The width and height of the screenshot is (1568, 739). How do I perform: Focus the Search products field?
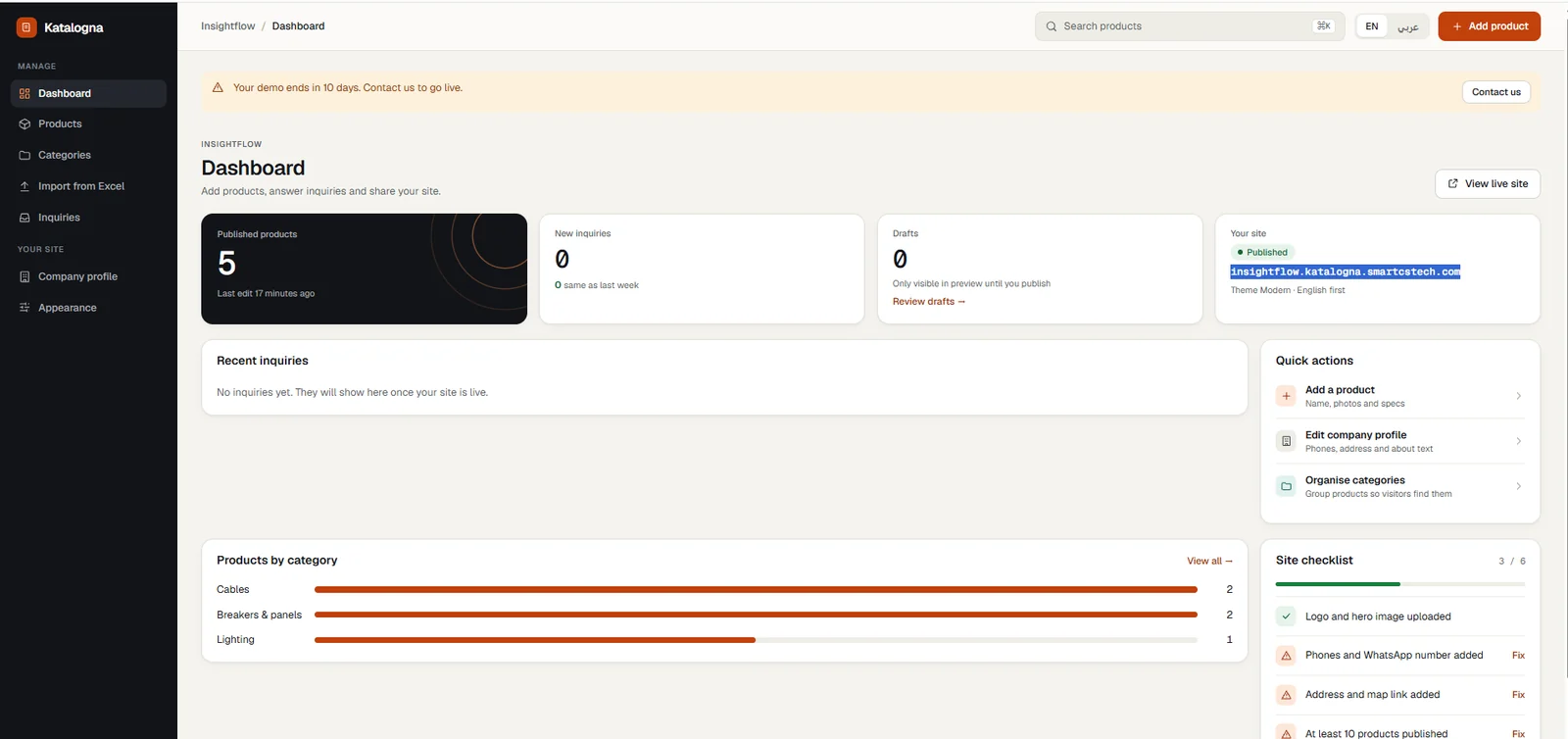tap(1190, 26)
